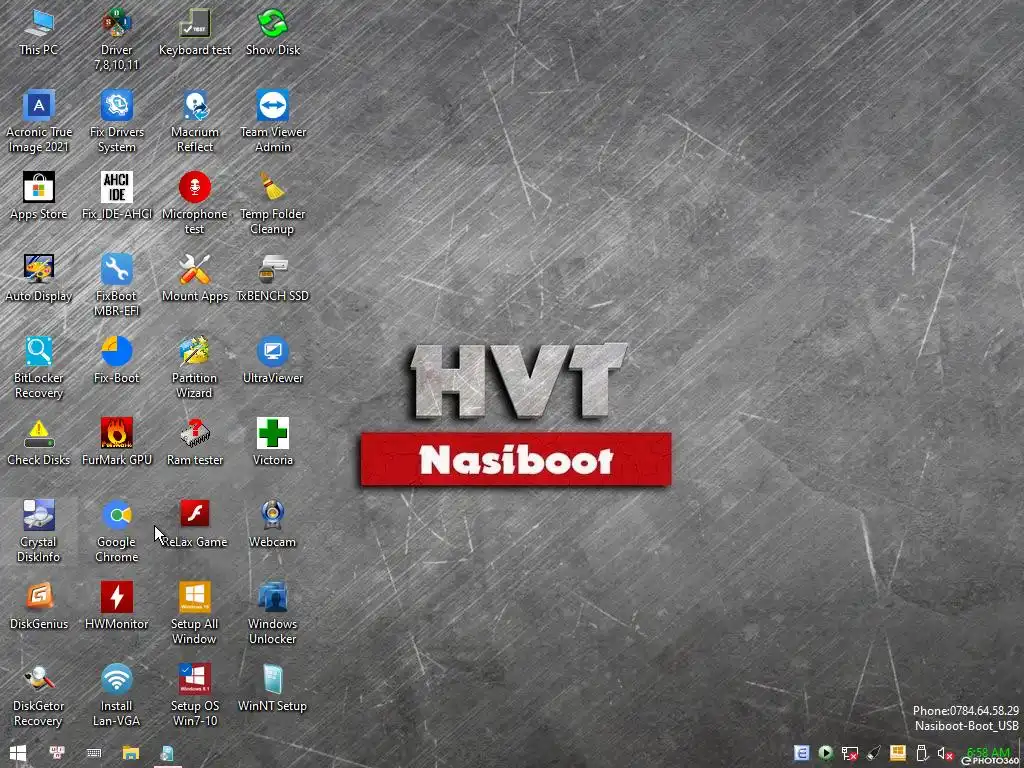Viewport: 1024px width, 768px height.
Task: Open HWMonitor
Action: 116,606
